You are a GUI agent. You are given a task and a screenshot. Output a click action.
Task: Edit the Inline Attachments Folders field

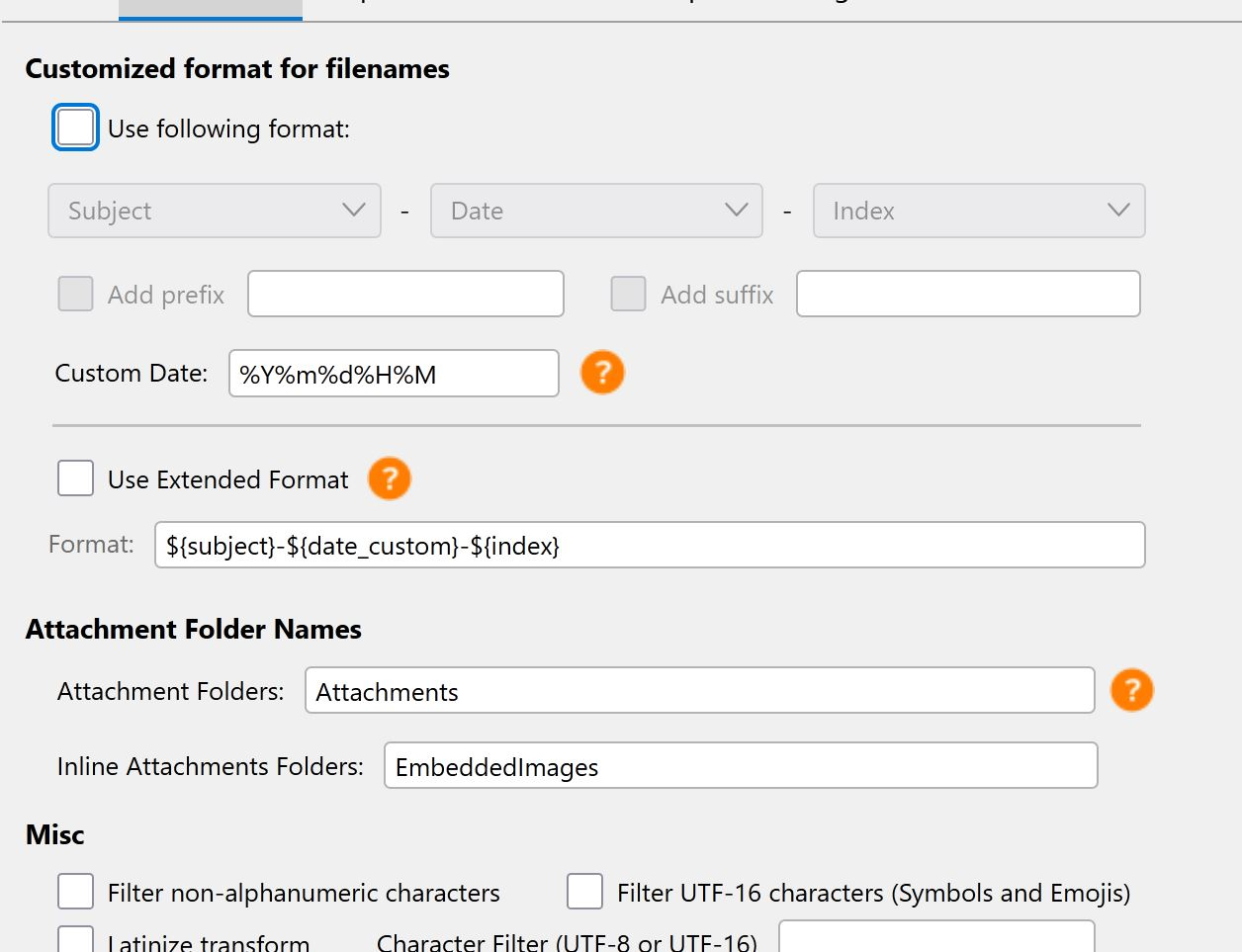point(741,766)
